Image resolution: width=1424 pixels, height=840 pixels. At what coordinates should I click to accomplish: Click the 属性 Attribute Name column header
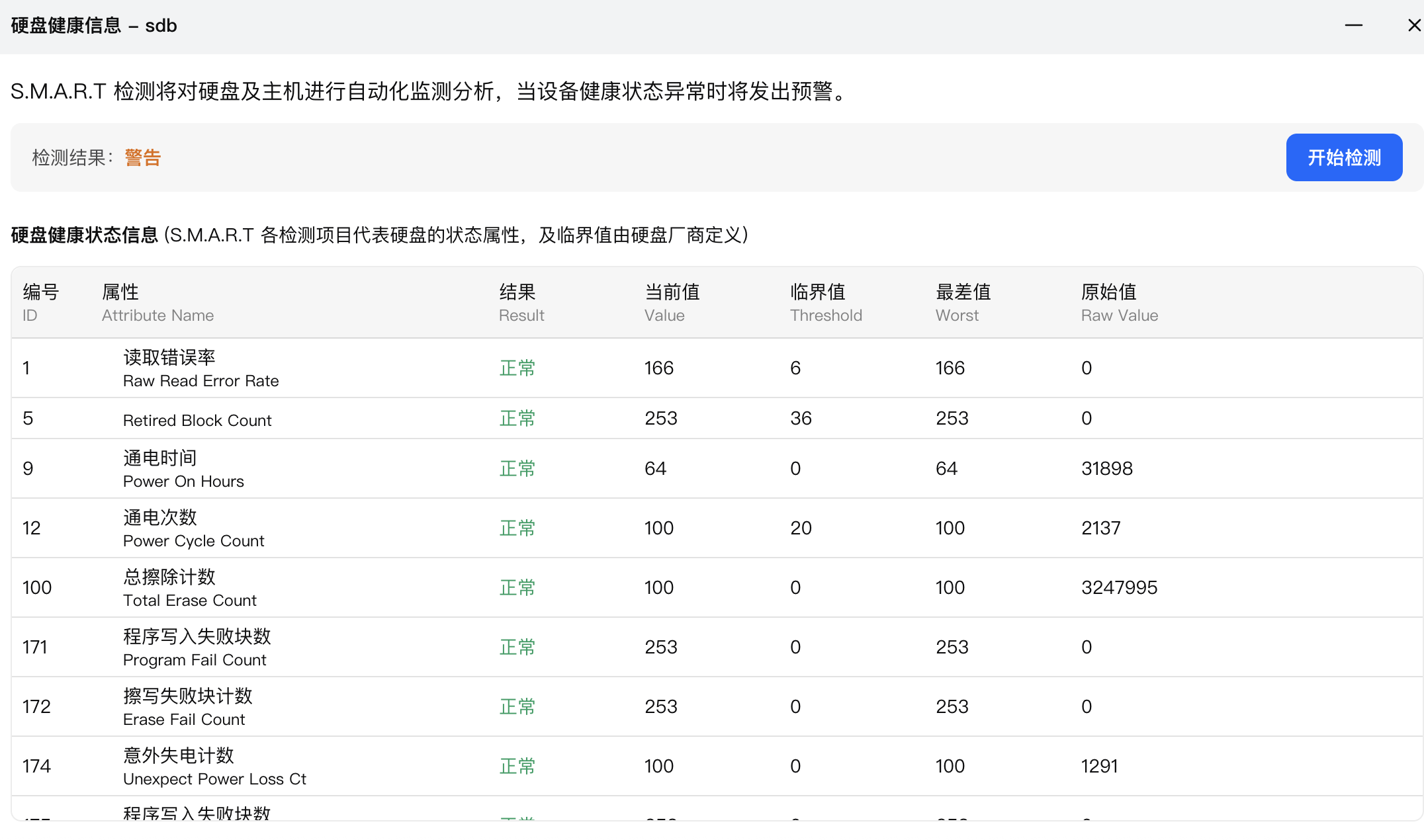(x=157, y=303)
